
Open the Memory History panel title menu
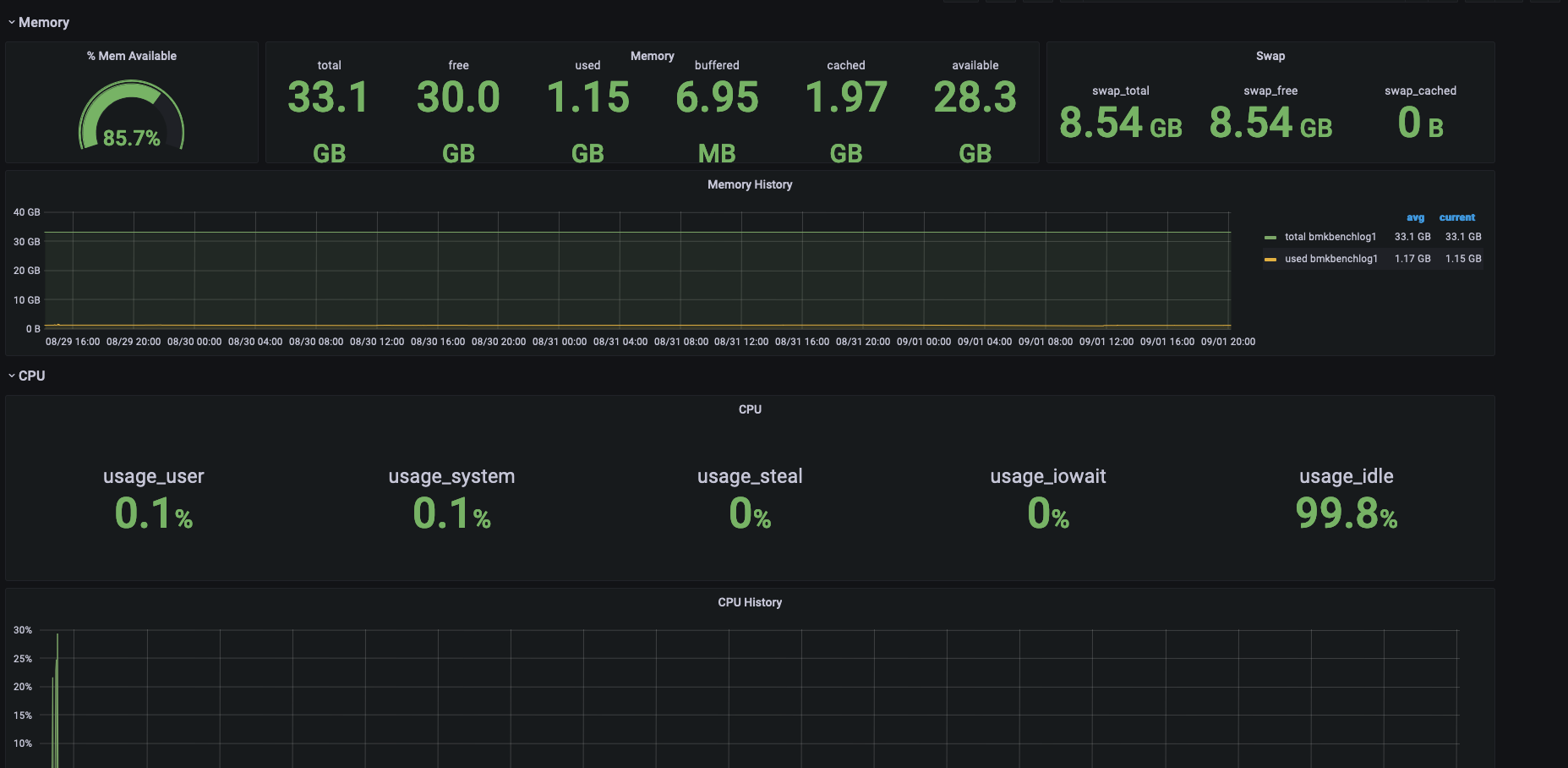[749, 184]
